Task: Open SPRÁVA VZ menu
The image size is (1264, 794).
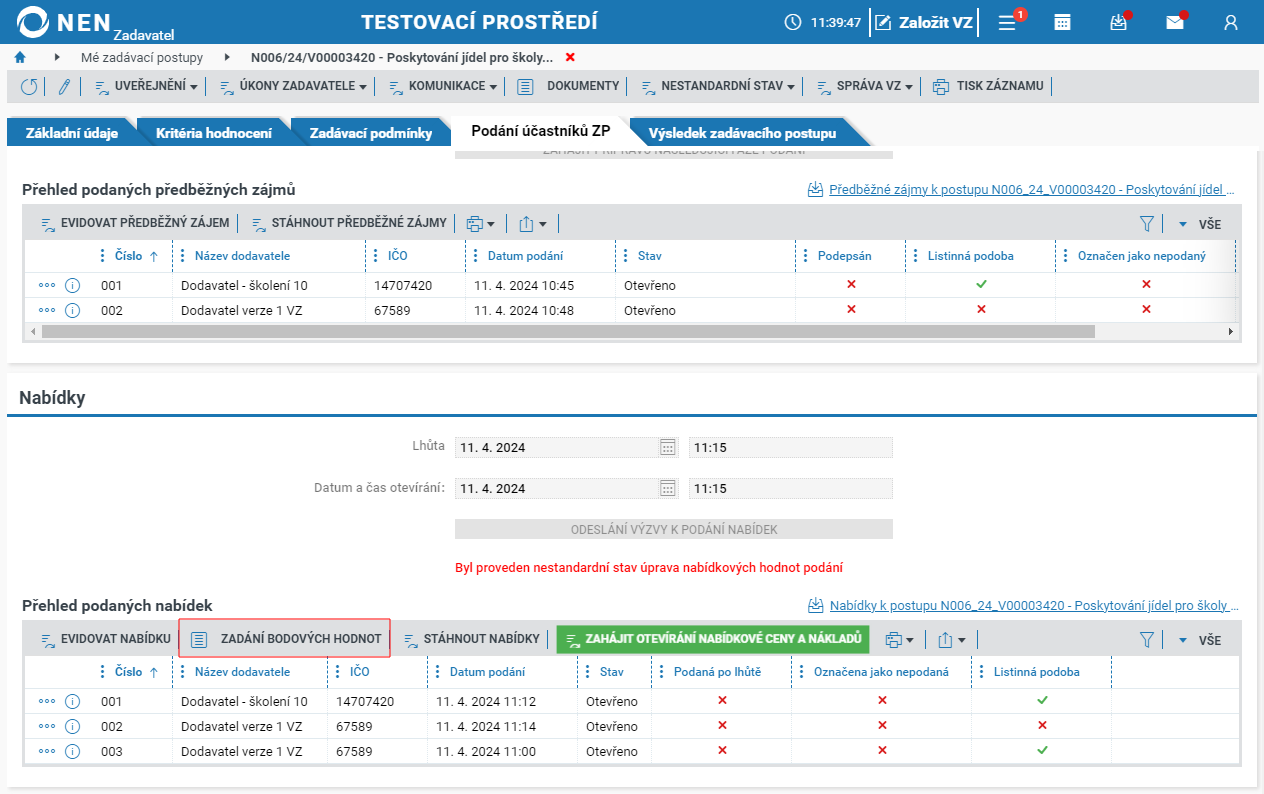Action: tap(865, 87)
